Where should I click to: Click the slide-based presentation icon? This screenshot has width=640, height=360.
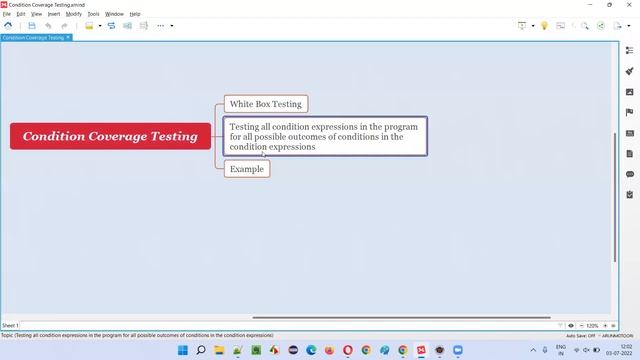pyautogui.click(x=560, y=26)
